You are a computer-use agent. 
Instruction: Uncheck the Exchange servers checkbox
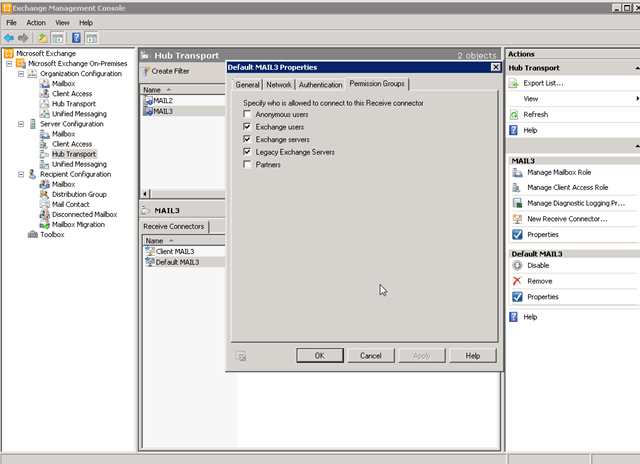coord(247,139)
